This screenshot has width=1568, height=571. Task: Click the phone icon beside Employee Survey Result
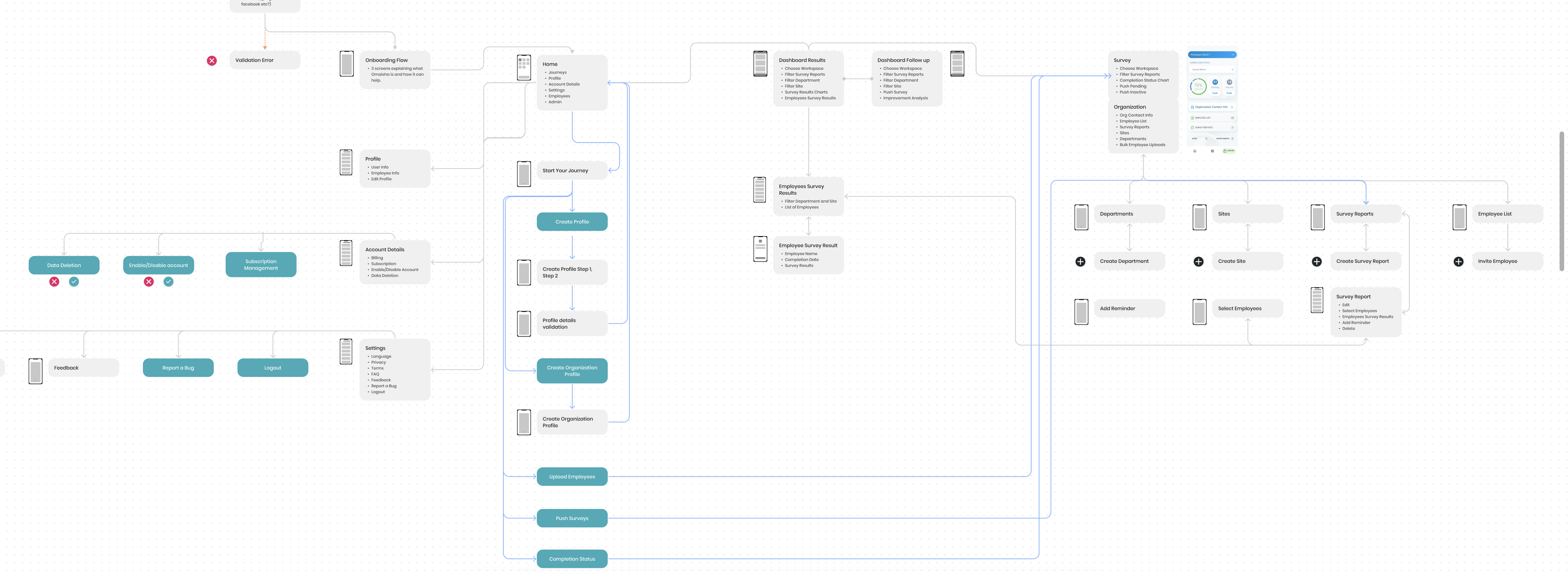coord(760,249)
